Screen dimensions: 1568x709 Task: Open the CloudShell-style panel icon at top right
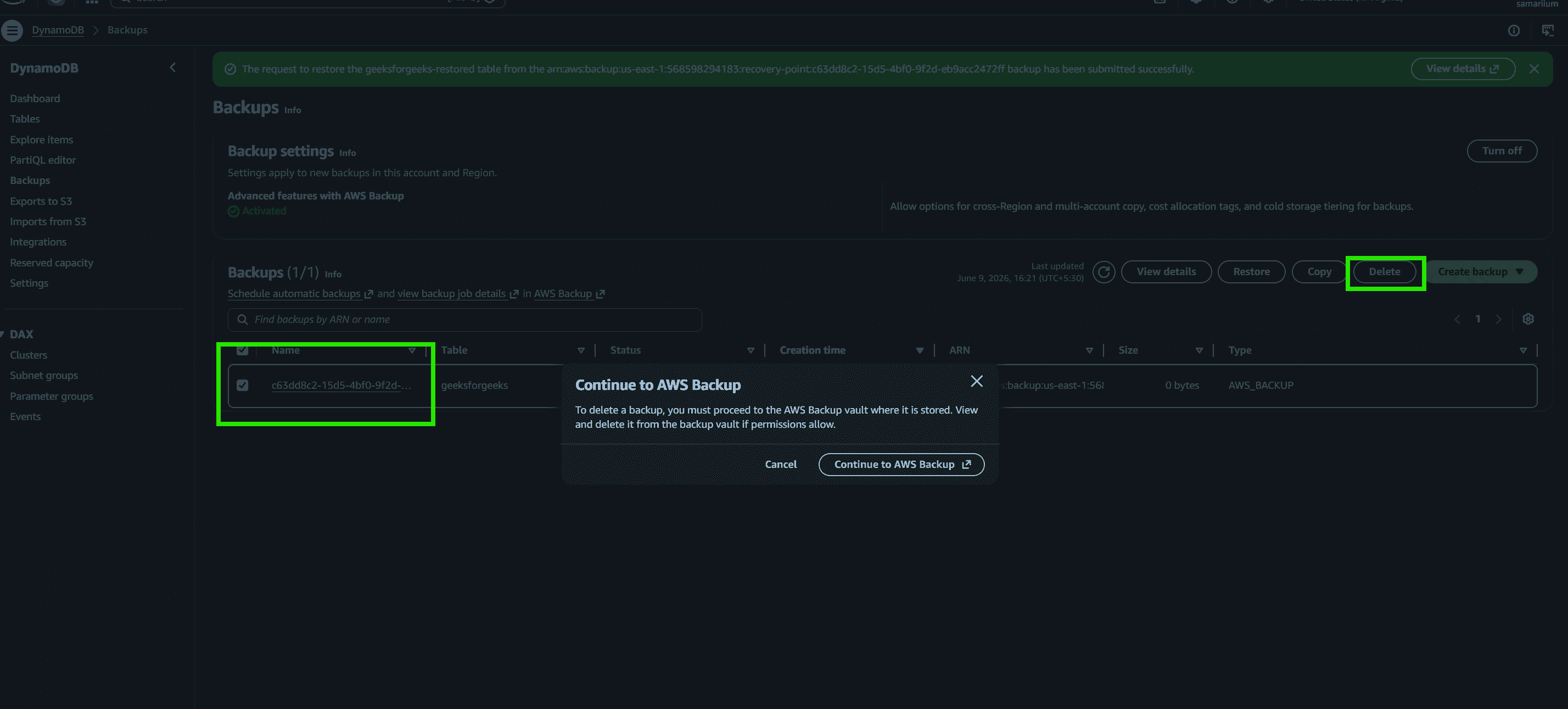pos(1548,30)
